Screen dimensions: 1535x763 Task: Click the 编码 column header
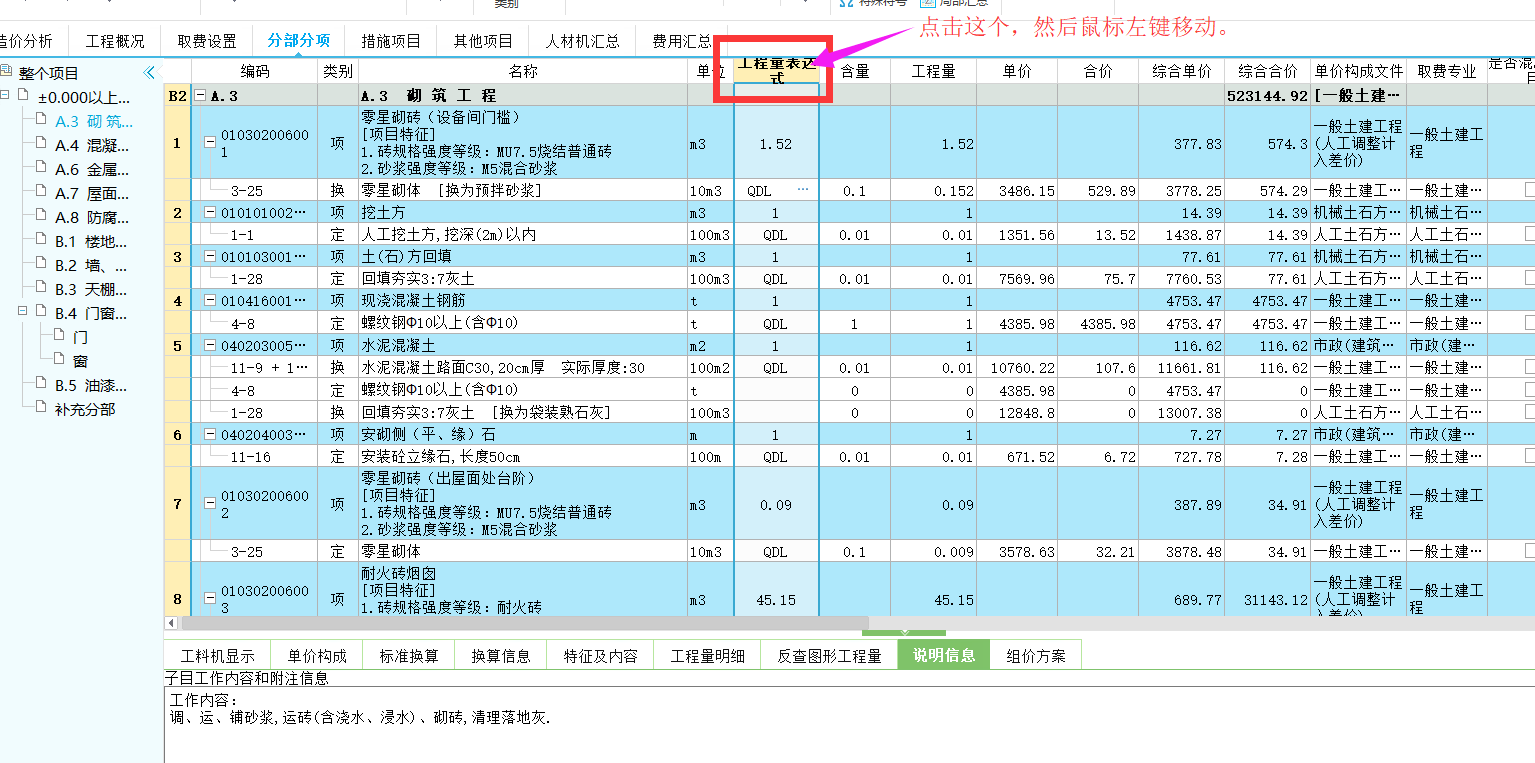click(x=255, y=71)
